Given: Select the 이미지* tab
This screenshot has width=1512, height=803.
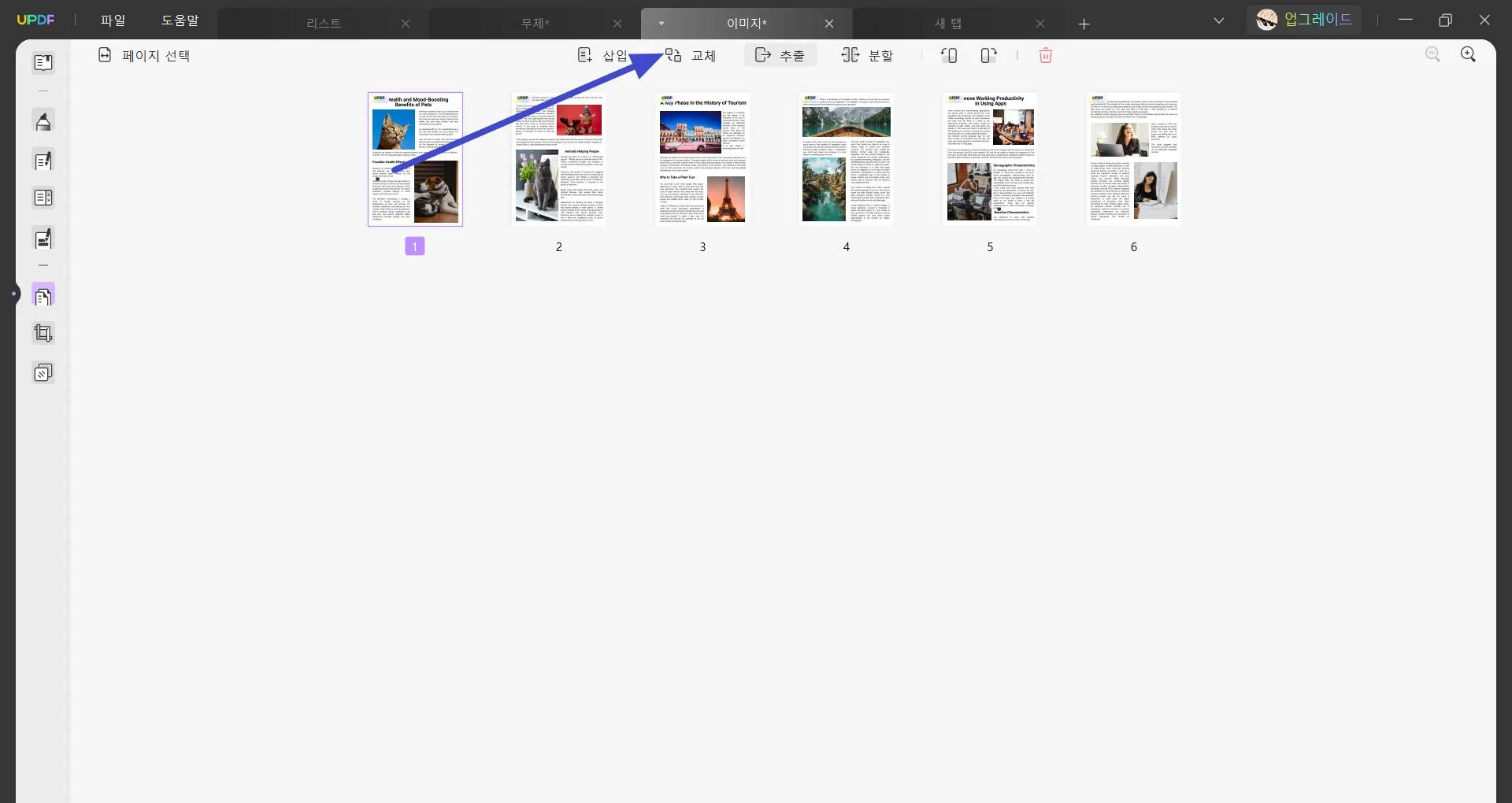Looking at the screenshot, I should click(747, 24).
